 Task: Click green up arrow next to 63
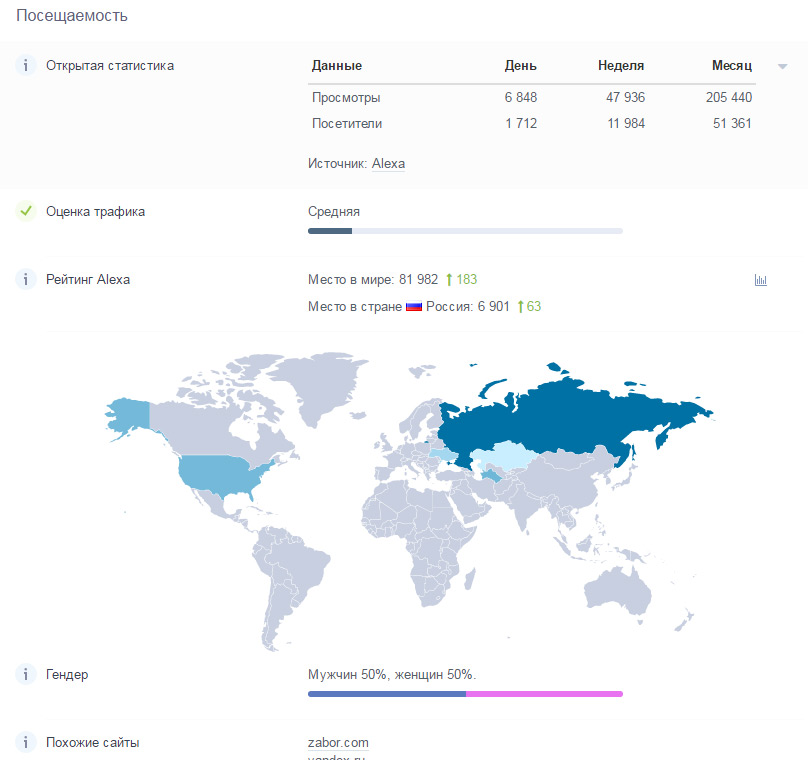pyautogui.click(x=520, y=307)
